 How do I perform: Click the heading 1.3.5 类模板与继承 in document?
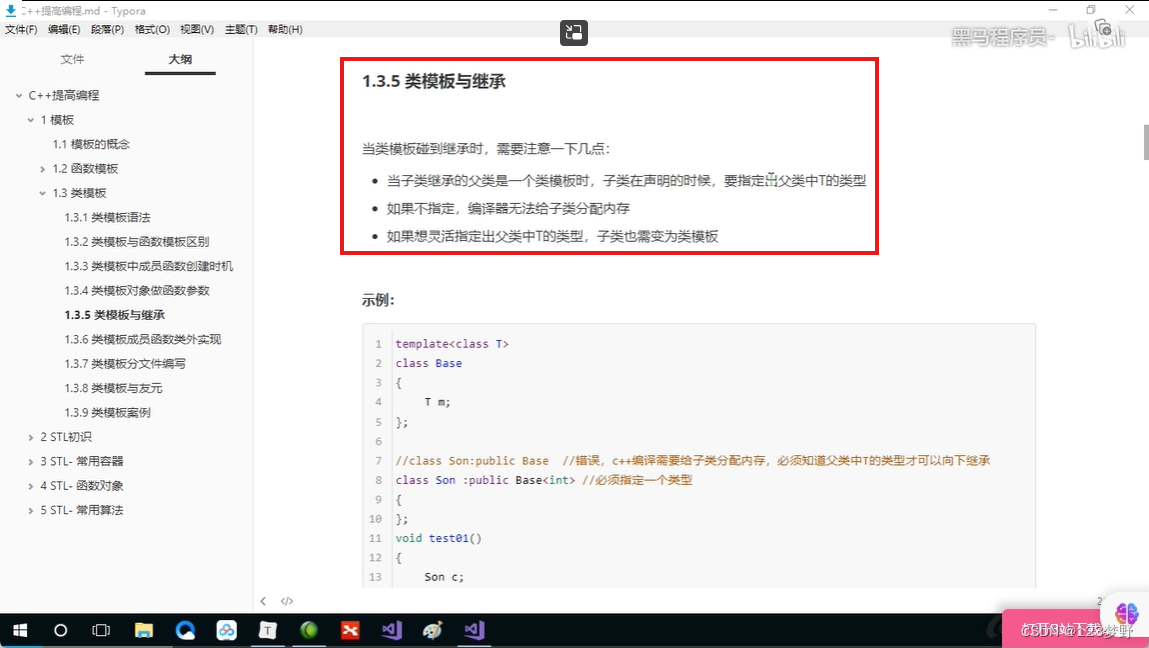click(434, 81)
